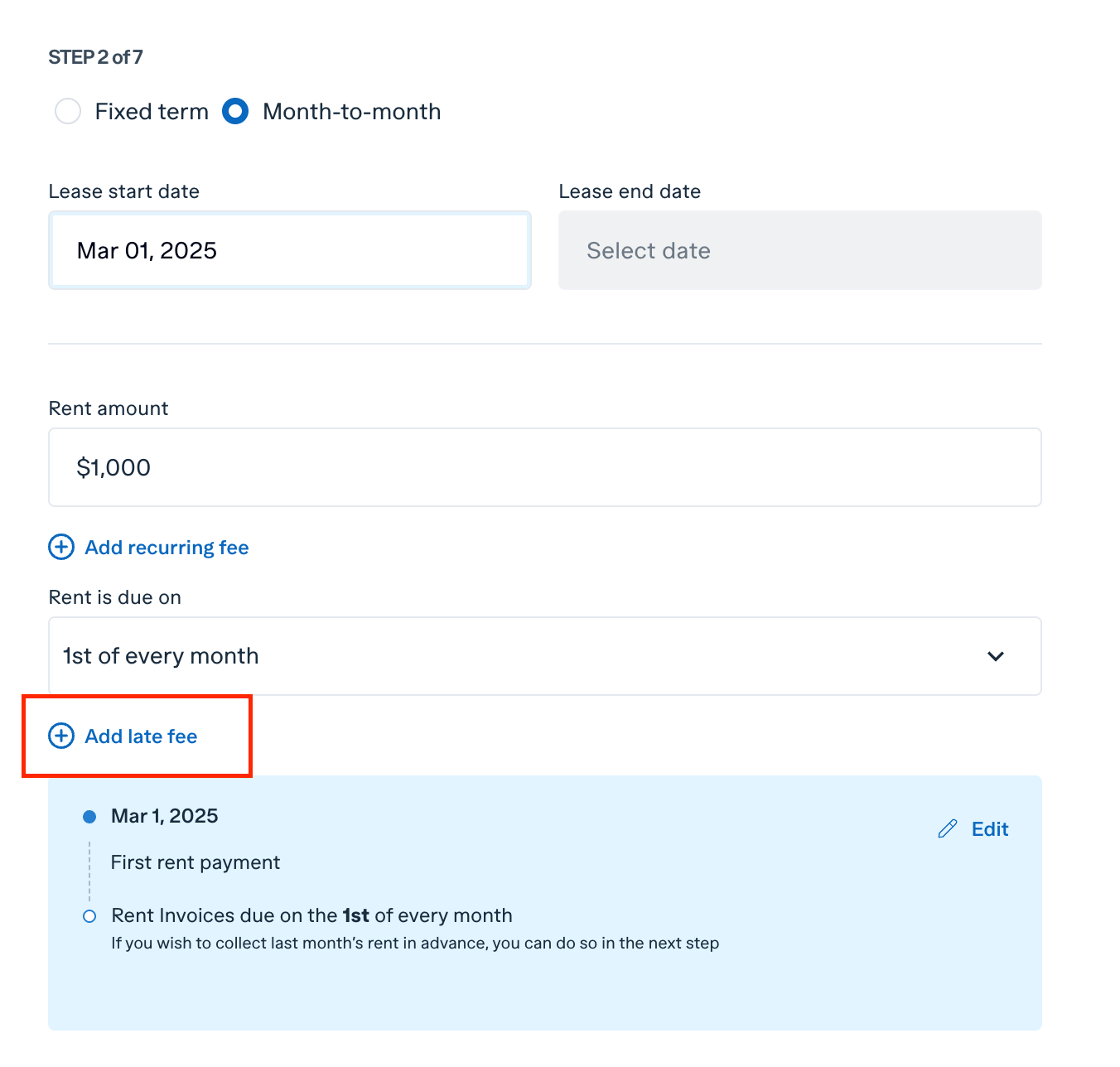
Task: Click the disabled Lease end date field
Action: [x=800, y=250]
